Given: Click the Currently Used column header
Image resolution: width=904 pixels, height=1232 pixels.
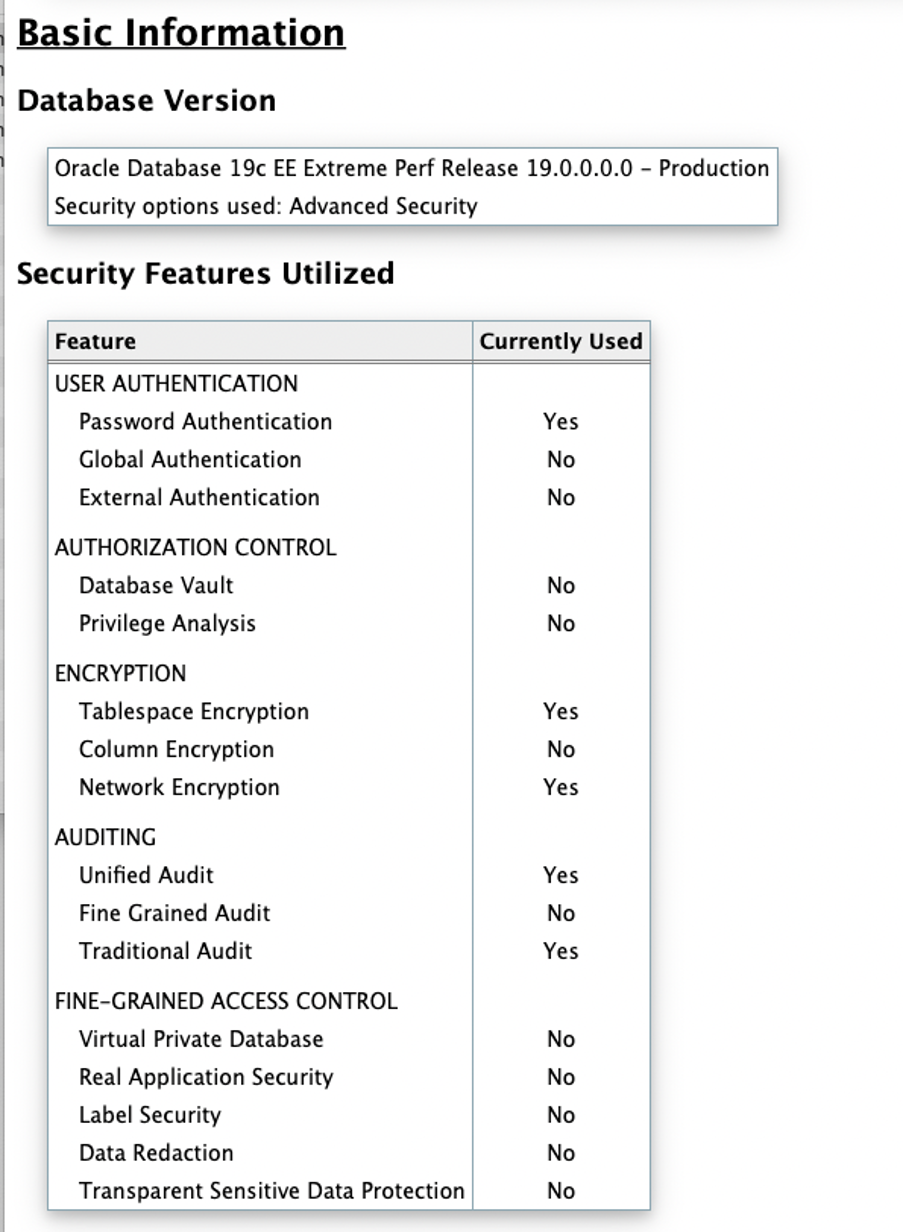Looking at the screenshot, I should point(560,342).
